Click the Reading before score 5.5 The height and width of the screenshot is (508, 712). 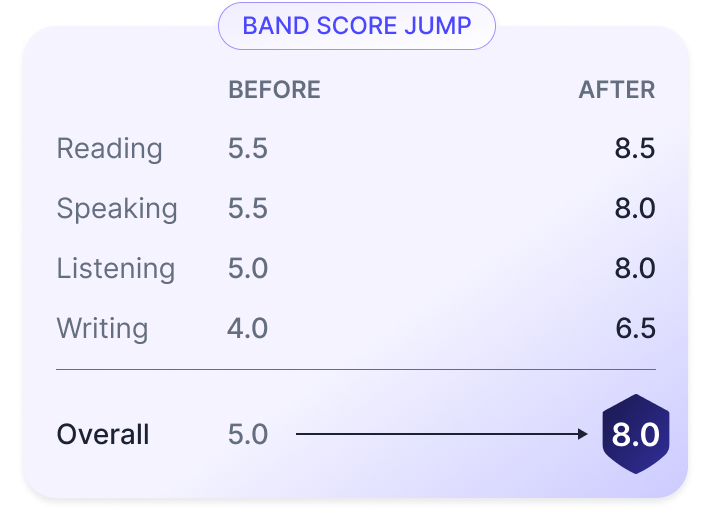248,149
